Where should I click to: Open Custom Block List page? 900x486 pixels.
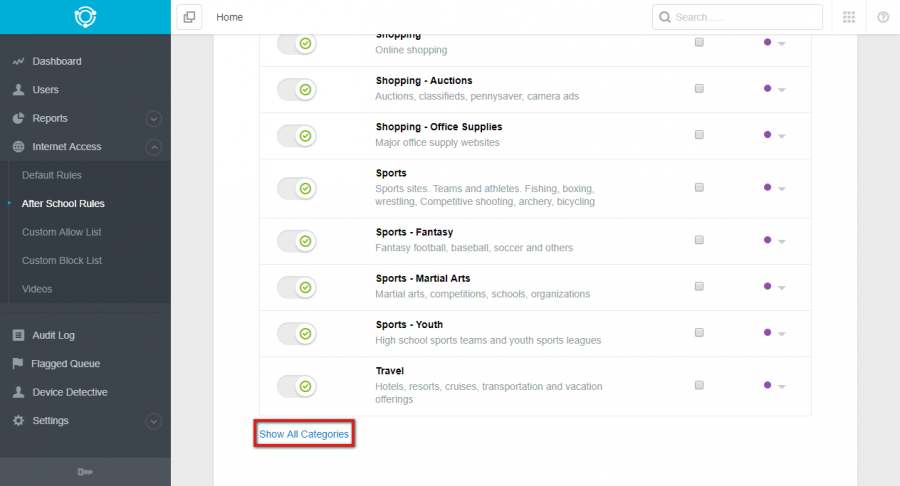coord(62,261)
